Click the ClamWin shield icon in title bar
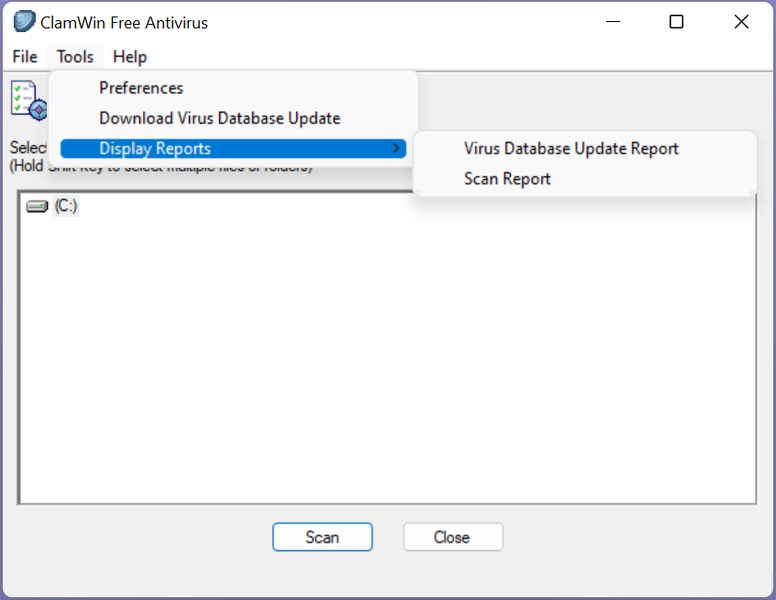Image resolution: width=776 pixels, height=600 pixels. [x=24, y=21]
